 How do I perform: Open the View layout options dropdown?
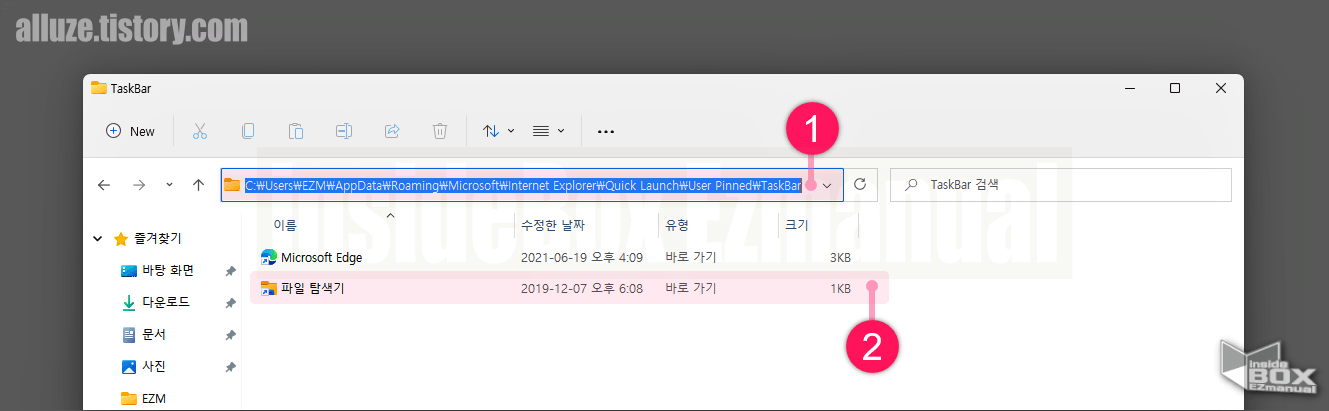pos(548,131)
